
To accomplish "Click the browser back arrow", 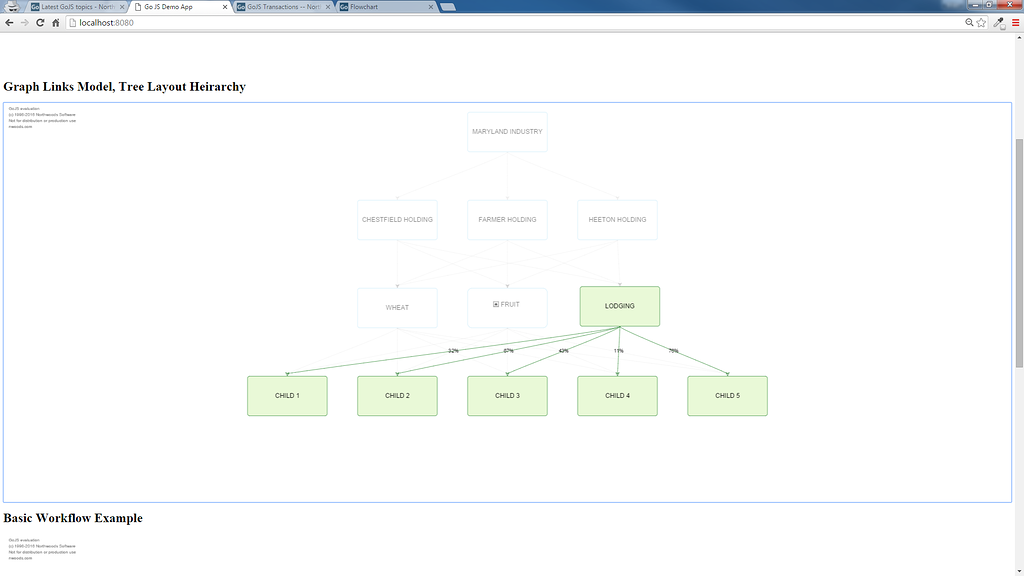I will click(9, 22).
